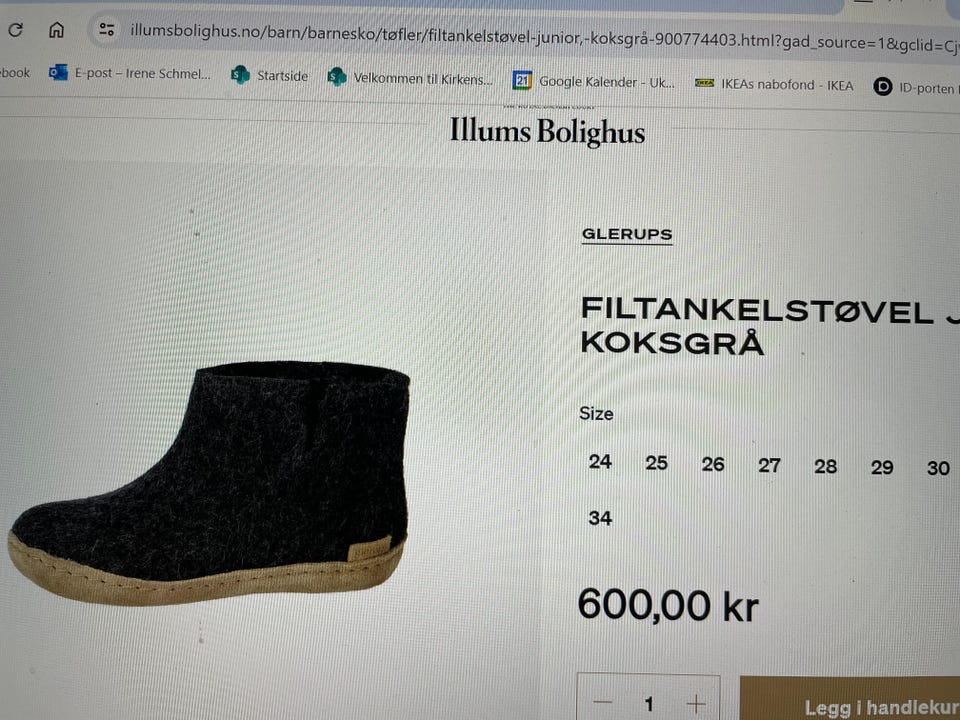Select shoe size 27
Screen dimensions: 960x720
click(x=769, y=465)
